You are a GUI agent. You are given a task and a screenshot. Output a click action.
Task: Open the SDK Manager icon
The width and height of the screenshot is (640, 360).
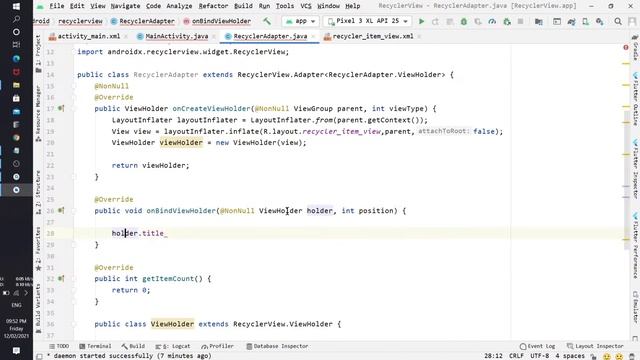(x=599, y=21)
